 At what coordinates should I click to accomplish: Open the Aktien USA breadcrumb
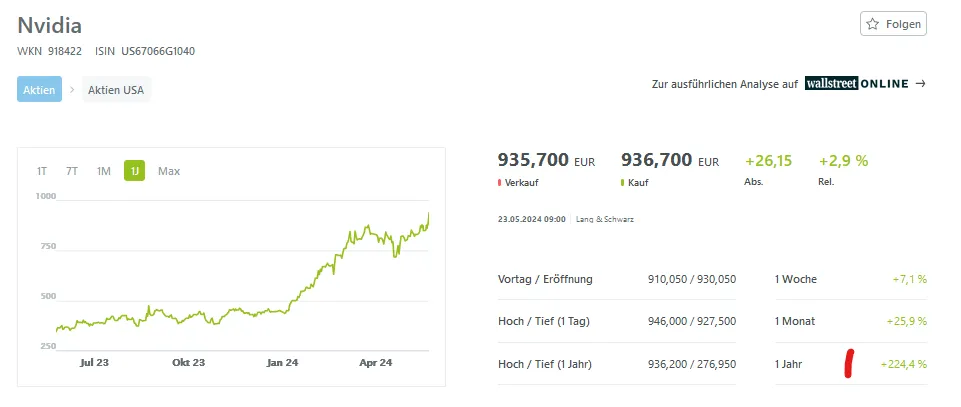point(116,89)
